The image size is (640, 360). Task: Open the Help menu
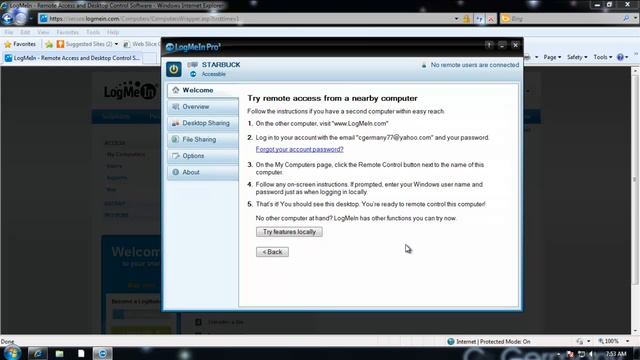(113, 32)
